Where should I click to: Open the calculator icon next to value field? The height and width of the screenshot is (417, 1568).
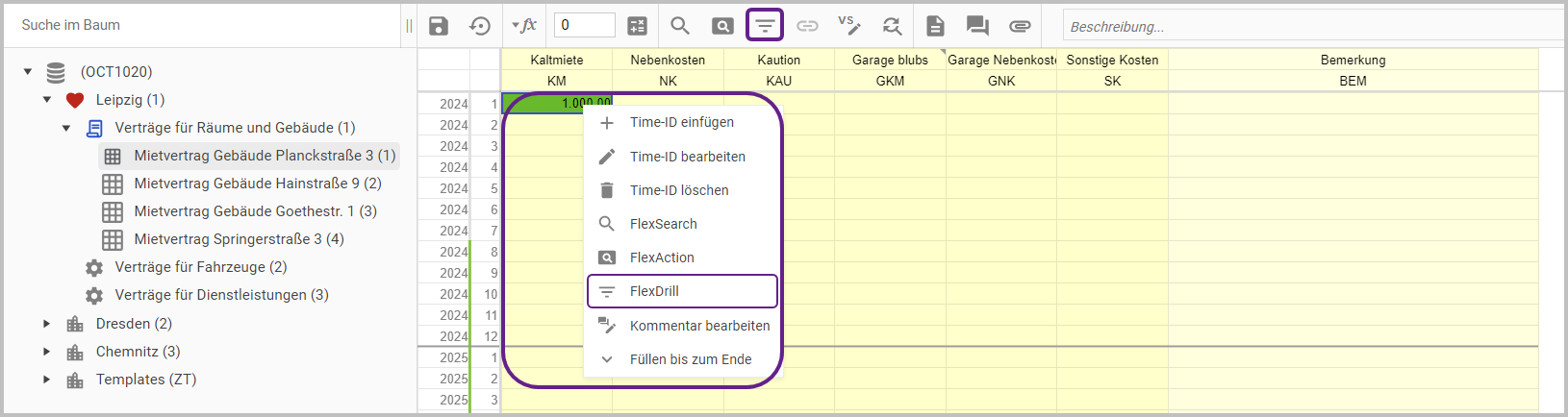(637, 26)
